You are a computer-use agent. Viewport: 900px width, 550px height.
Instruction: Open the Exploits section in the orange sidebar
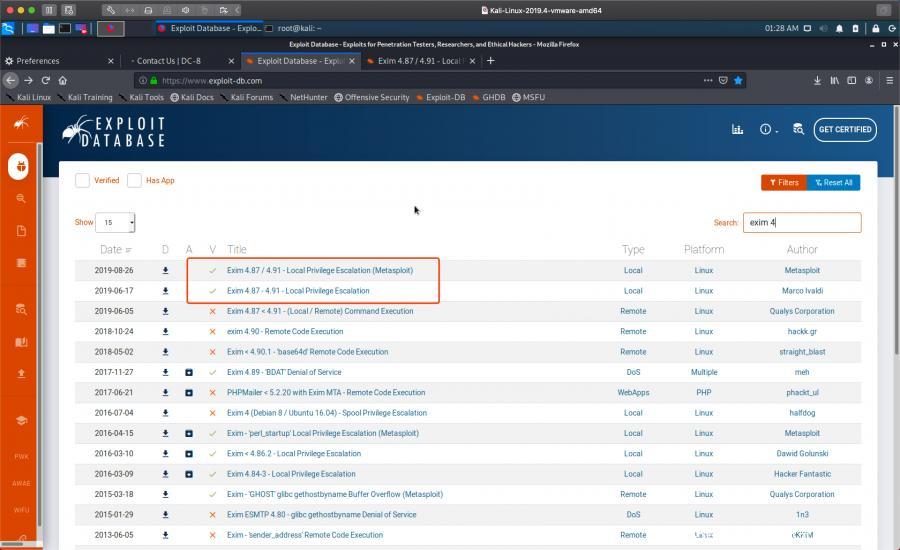pyautogui.click(x=19, y=166)
